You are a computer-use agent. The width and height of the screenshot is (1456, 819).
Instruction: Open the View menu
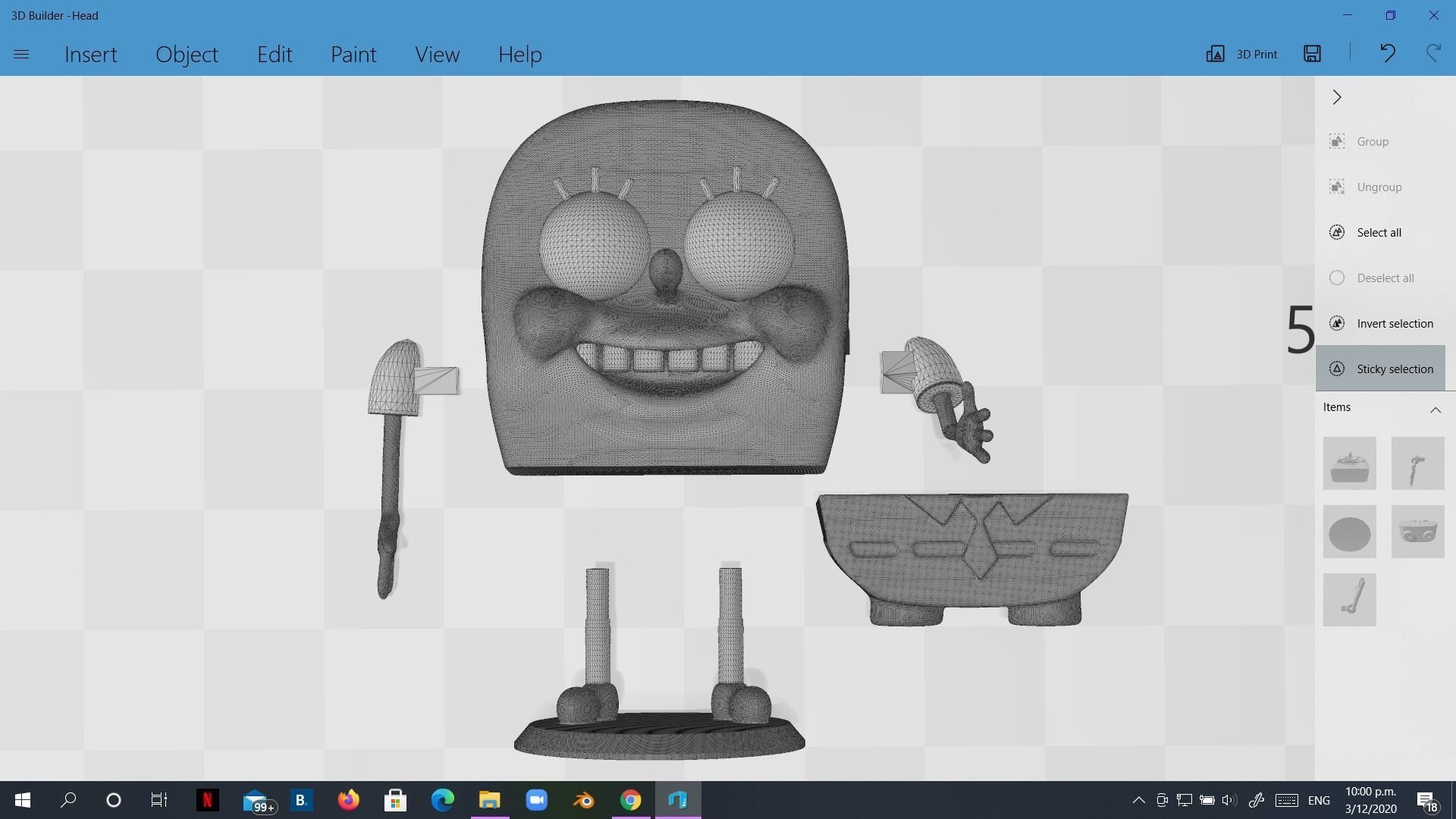pyautogui.click(x=437, y=55)
